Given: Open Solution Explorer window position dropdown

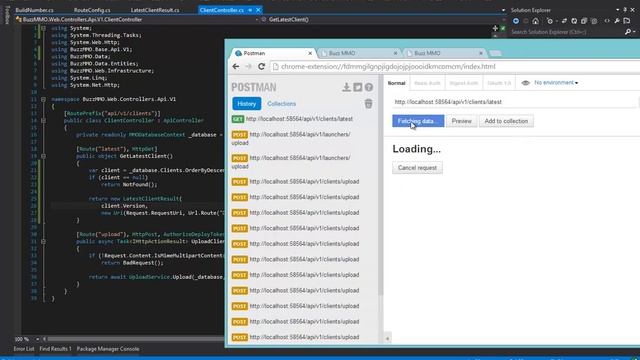Looking at the screenshot, I should (617, 10).
